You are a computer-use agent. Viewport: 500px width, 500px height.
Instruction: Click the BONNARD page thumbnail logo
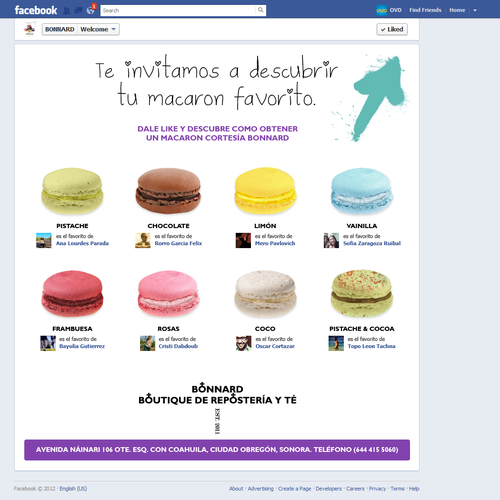pos(30,29)
